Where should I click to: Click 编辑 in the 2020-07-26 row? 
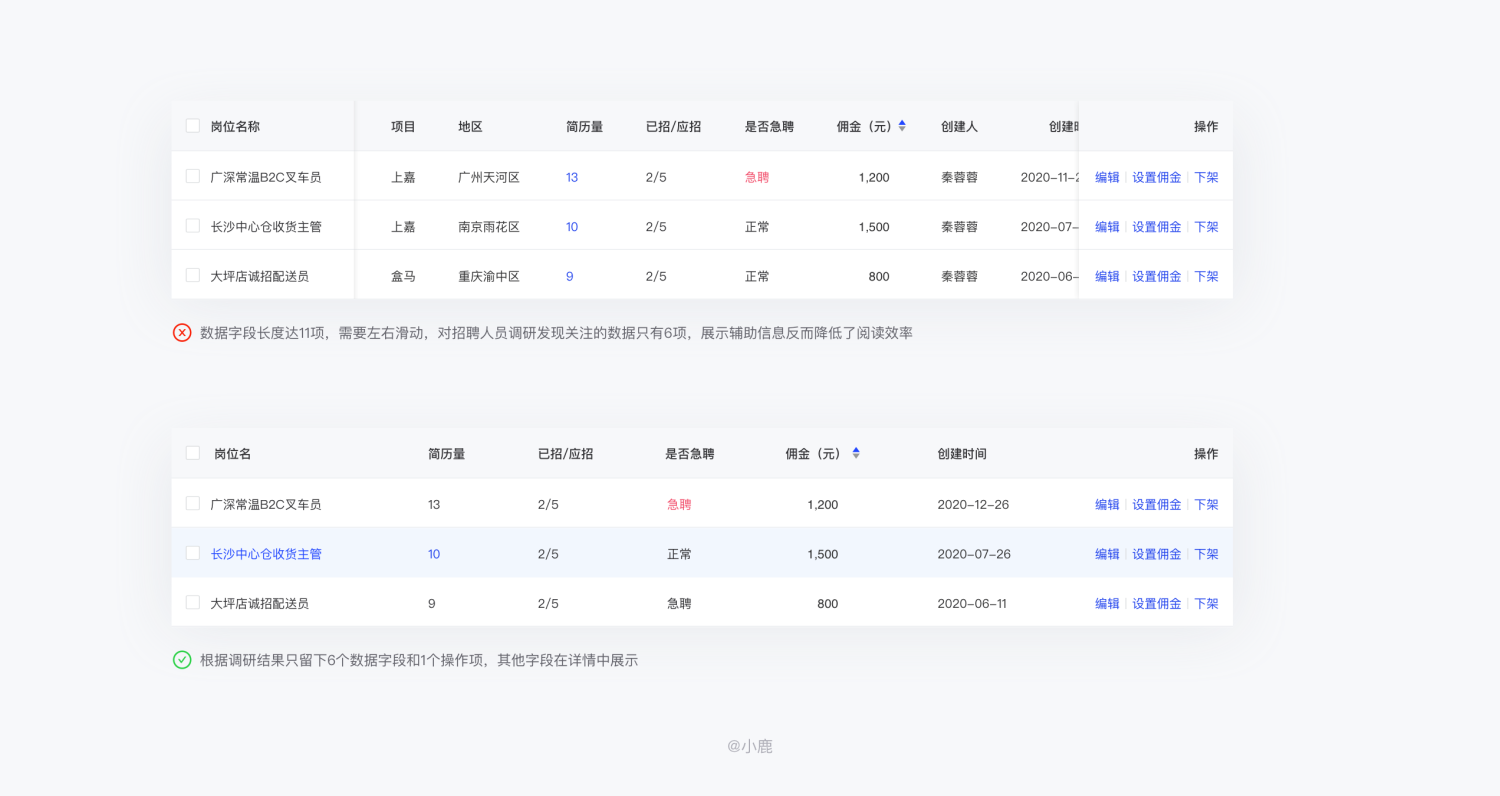(x=1107, y=554)
